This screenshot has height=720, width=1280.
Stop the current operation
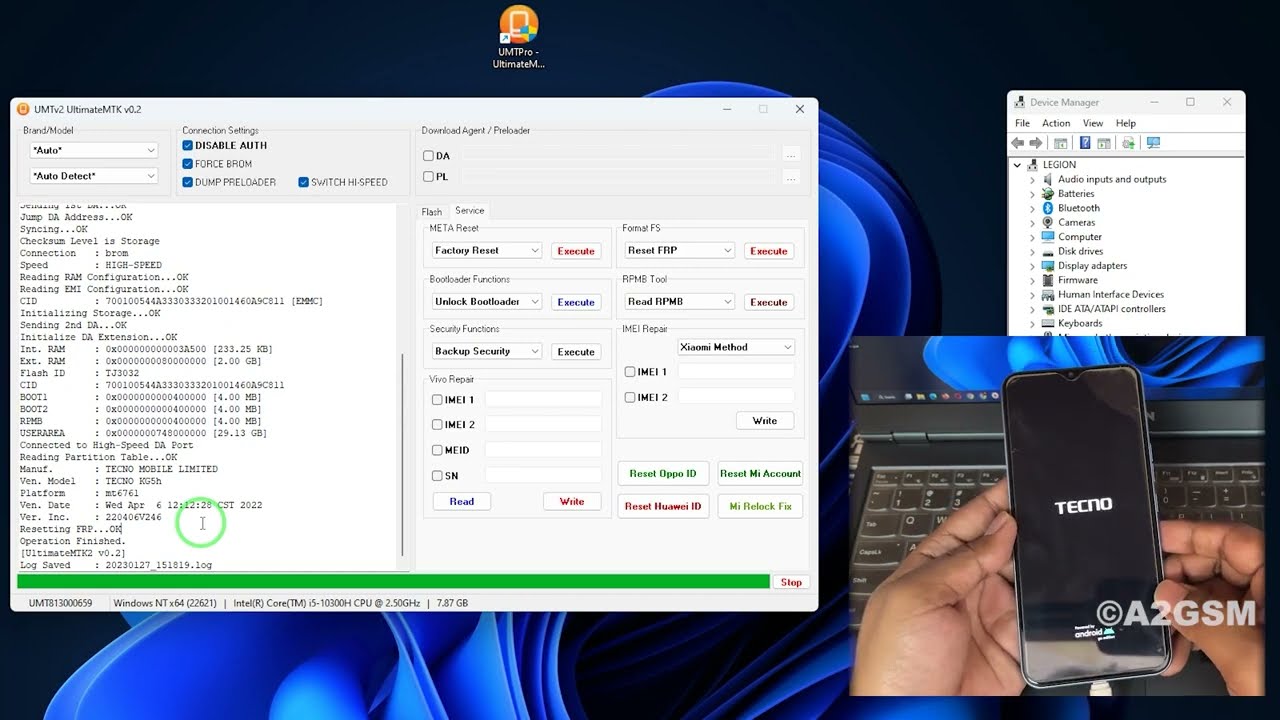(791, 582)
